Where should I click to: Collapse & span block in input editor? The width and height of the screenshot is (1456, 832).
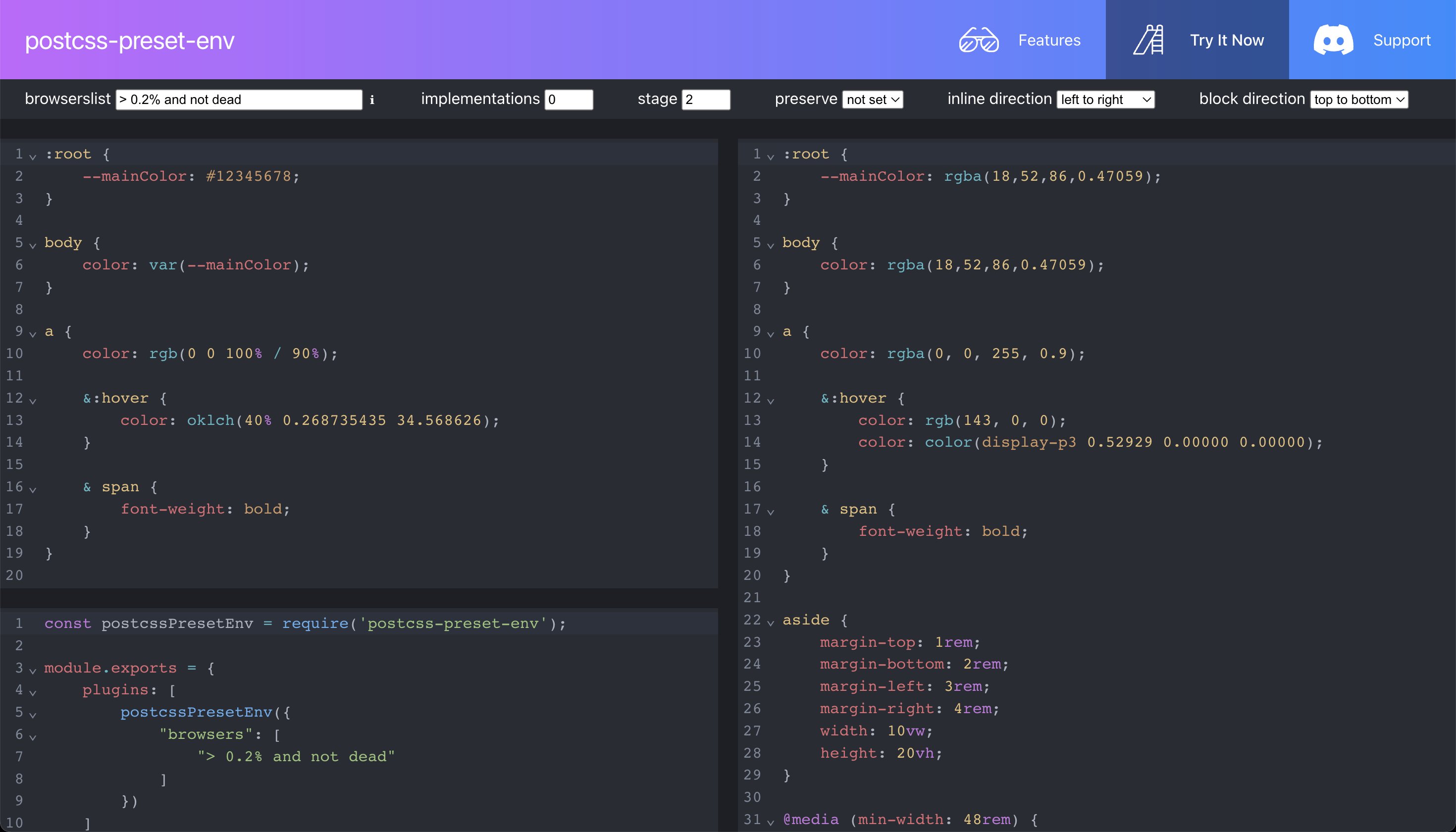(33, 489)
